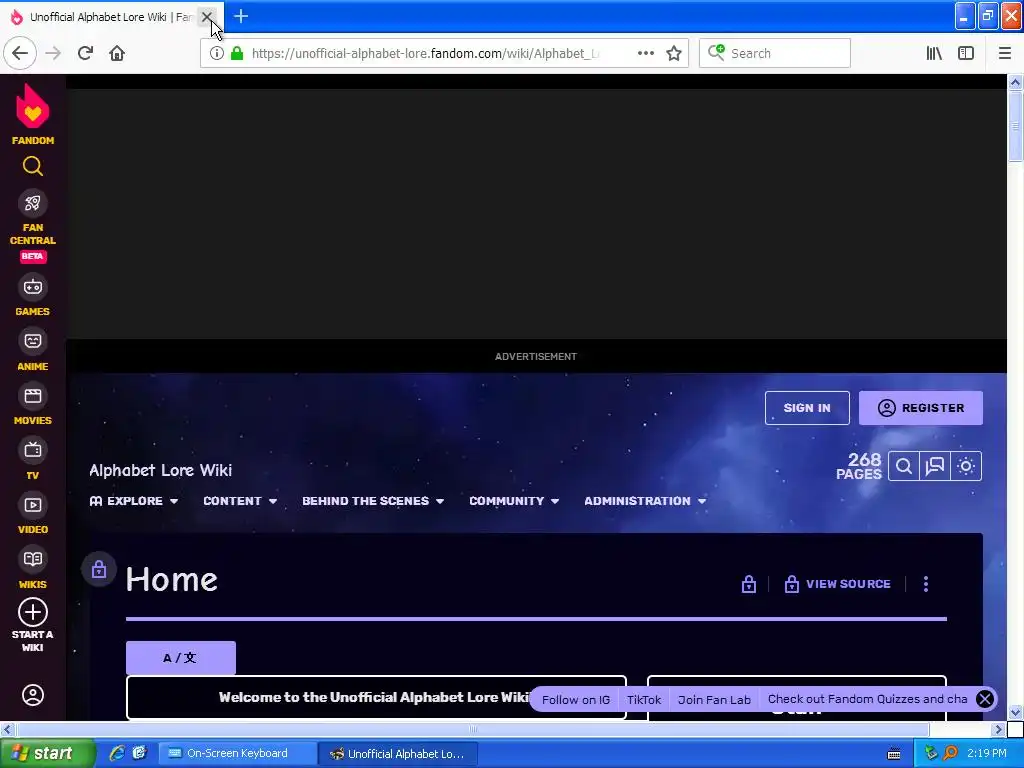Show site information icon in address bar
The width and height of the screenshot is (1024, 768).
tap(216, 54)
